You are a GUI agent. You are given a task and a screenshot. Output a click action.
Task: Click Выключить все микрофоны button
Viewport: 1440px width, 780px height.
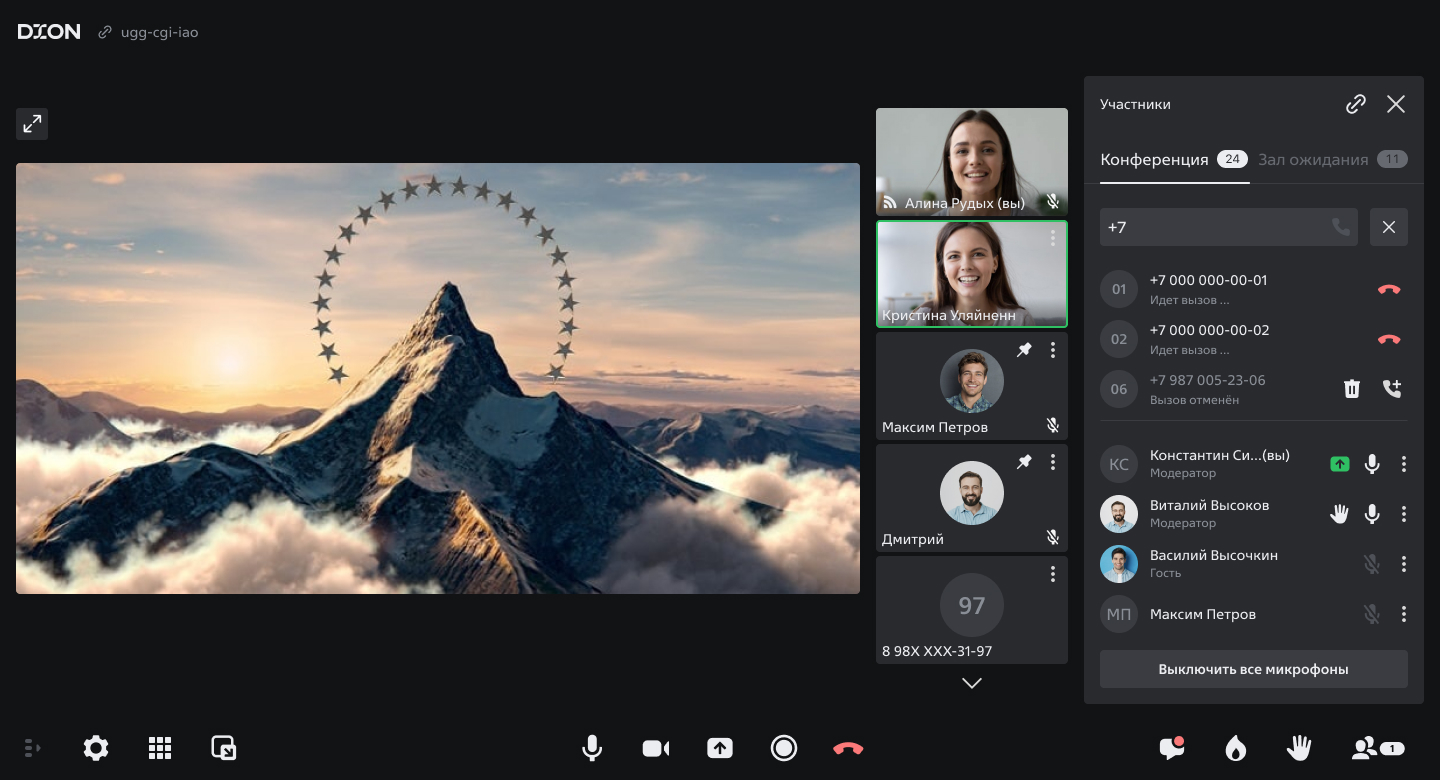click(1254, 669)
